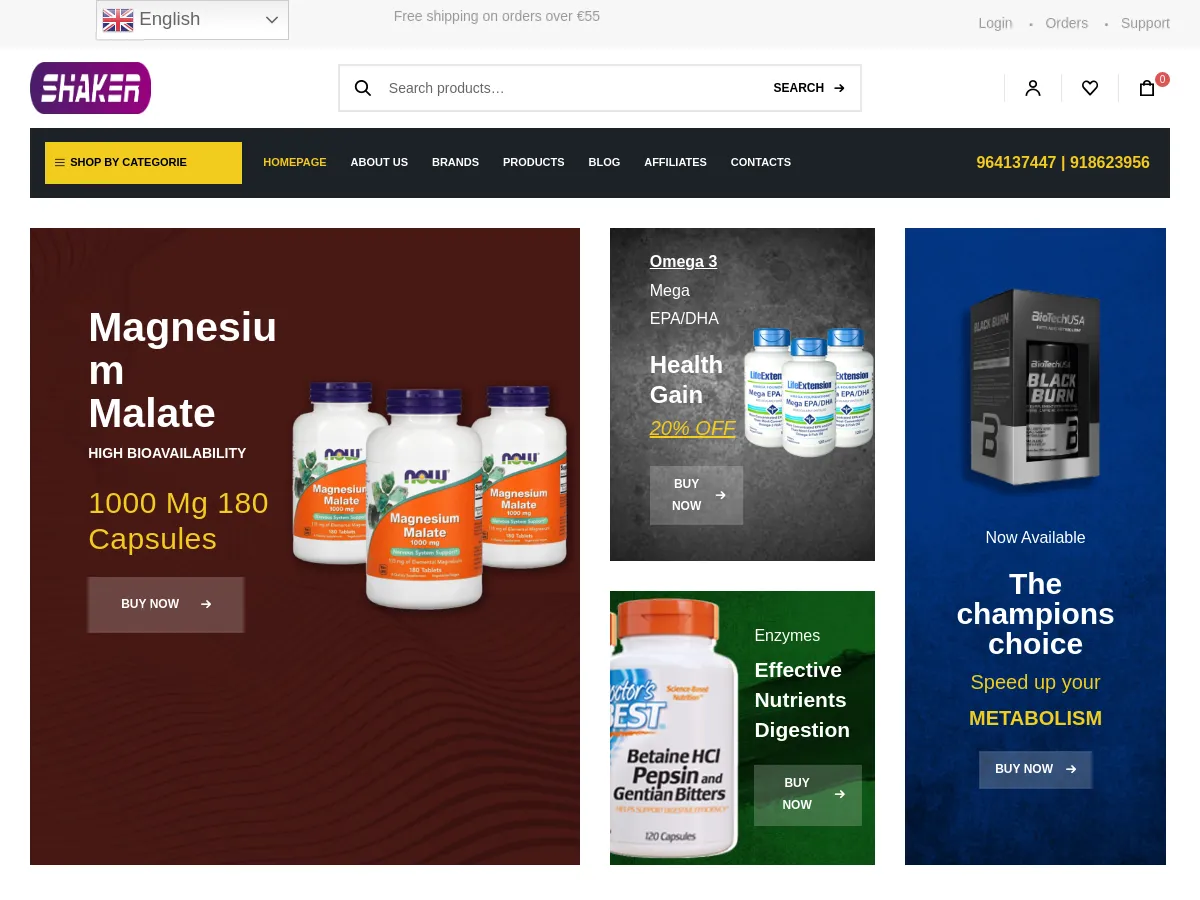
Task: Click Buy Now on the Black Burn banner
Action: 1035,769
